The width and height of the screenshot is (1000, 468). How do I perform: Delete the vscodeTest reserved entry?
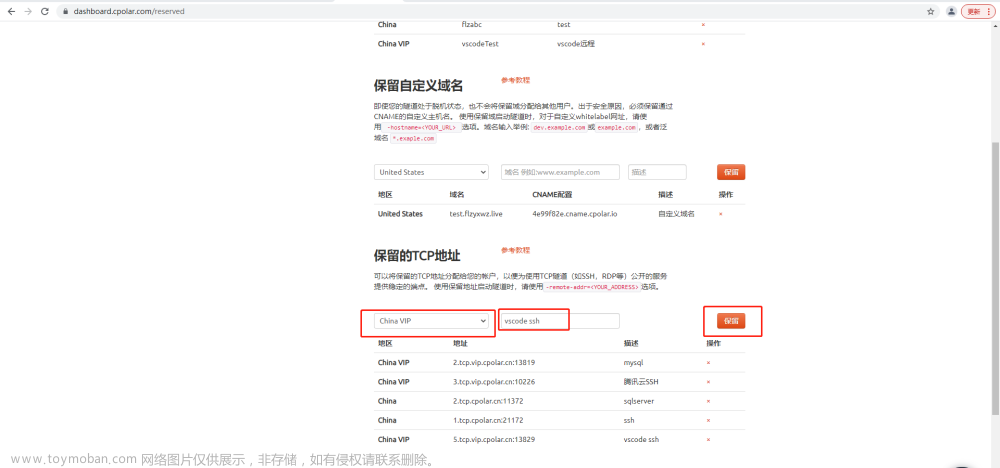click(703, 44)
